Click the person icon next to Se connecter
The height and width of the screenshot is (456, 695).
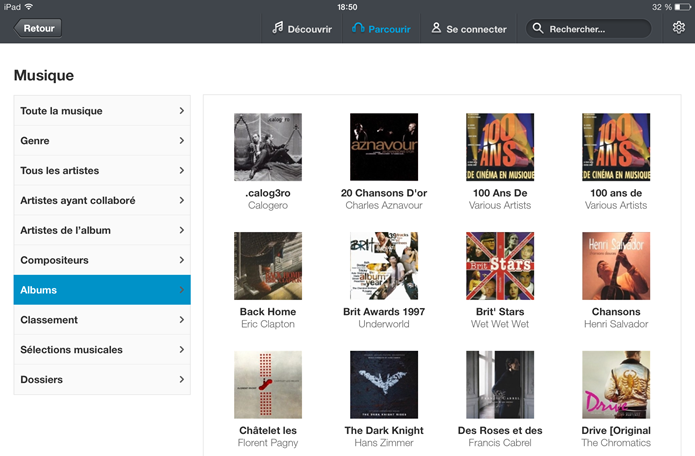[x=436, y=28]
